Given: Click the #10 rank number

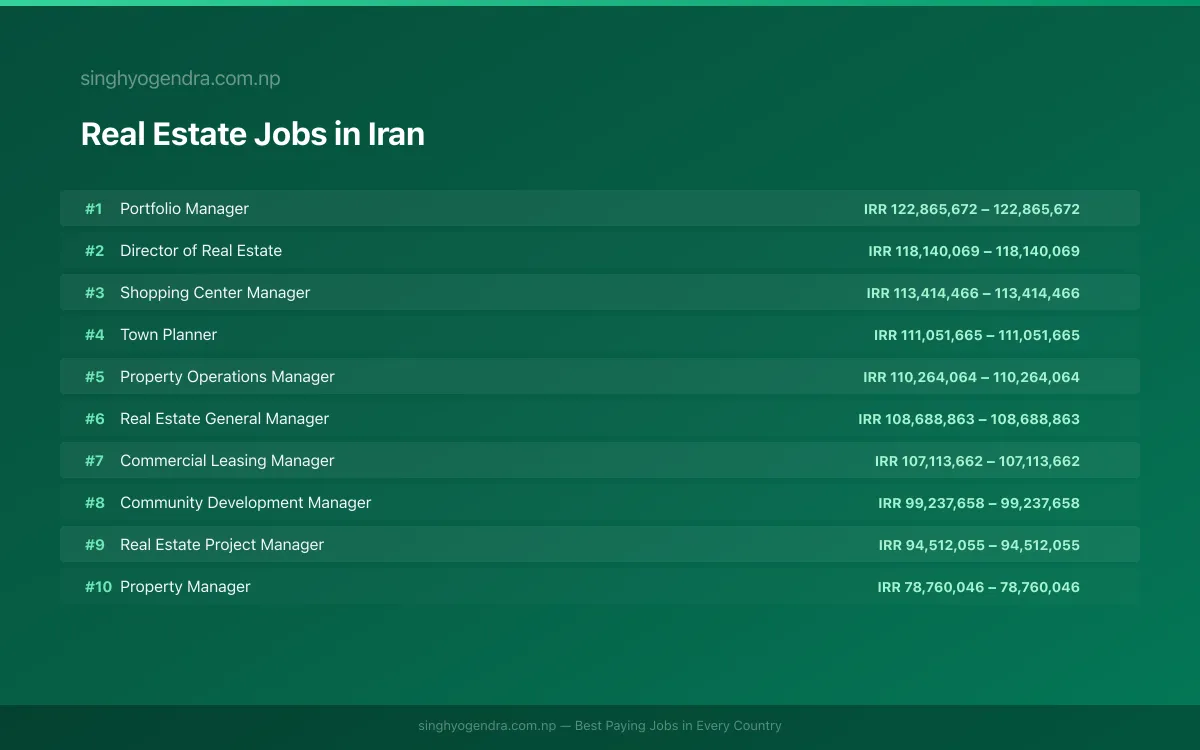Looking at the screenshot, I should pos(98,587).
